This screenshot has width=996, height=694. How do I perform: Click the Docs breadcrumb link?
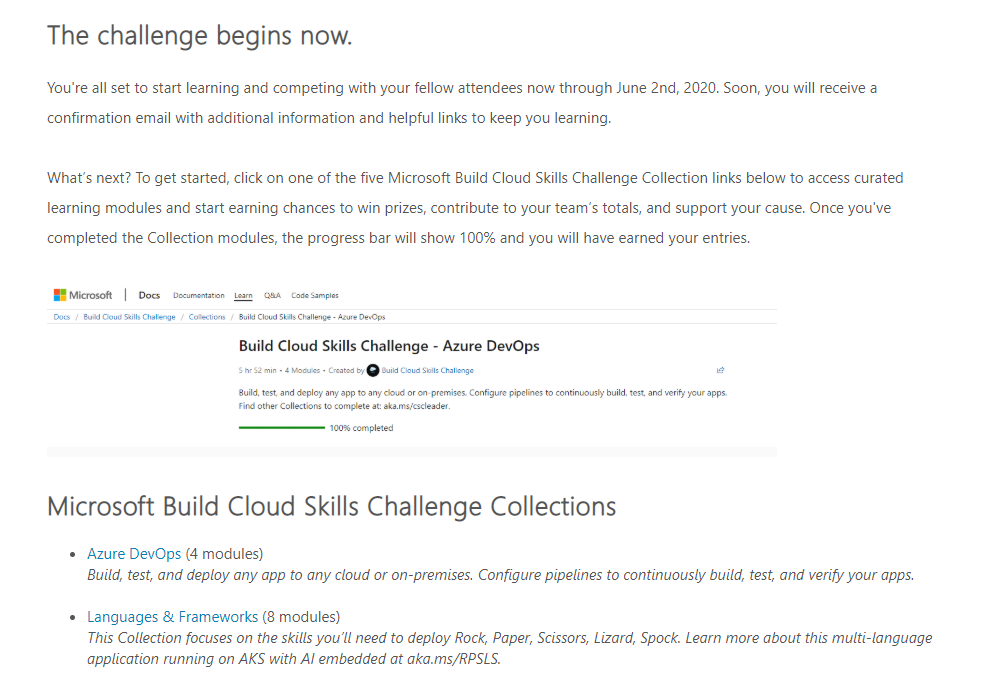tap(61, 317)
